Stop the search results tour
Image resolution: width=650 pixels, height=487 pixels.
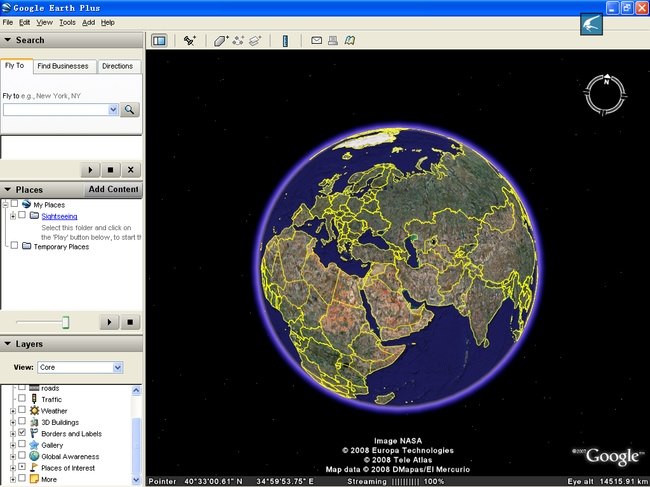tap(110, 170)
